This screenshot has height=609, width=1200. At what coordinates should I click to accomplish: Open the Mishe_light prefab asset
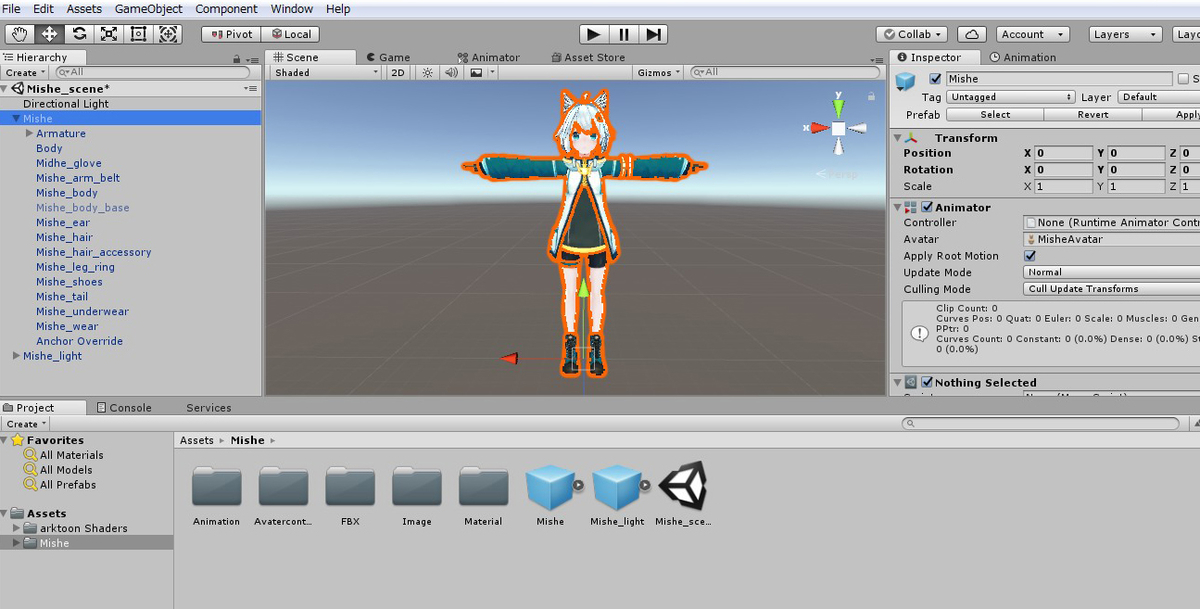617,488
